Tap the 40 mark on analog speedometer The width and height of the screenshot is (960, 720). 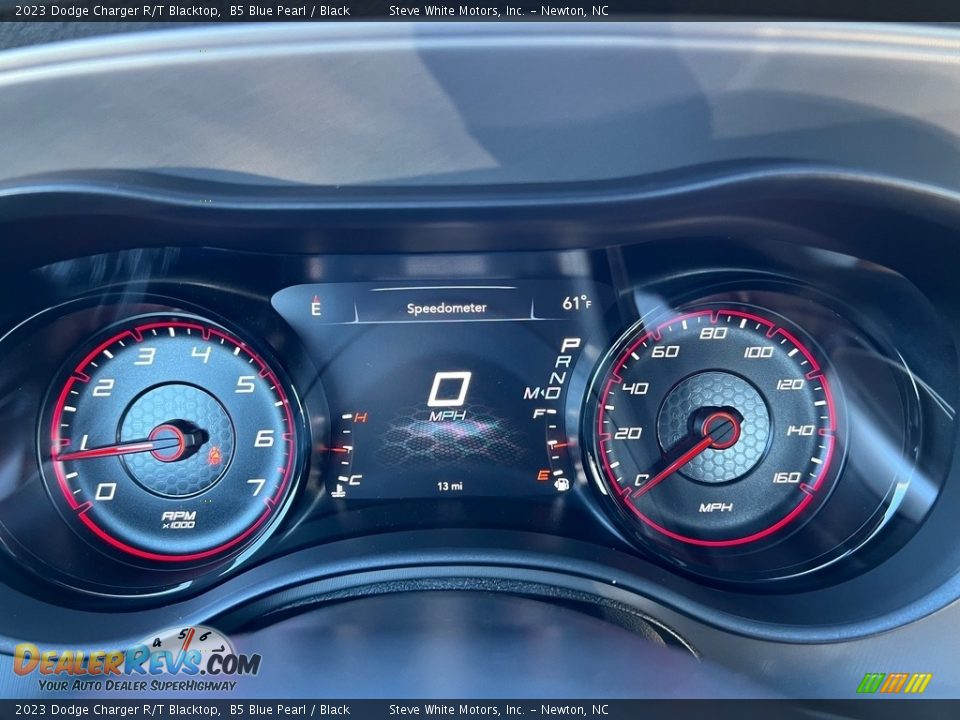pyautogui.click(x=636, y=388)
